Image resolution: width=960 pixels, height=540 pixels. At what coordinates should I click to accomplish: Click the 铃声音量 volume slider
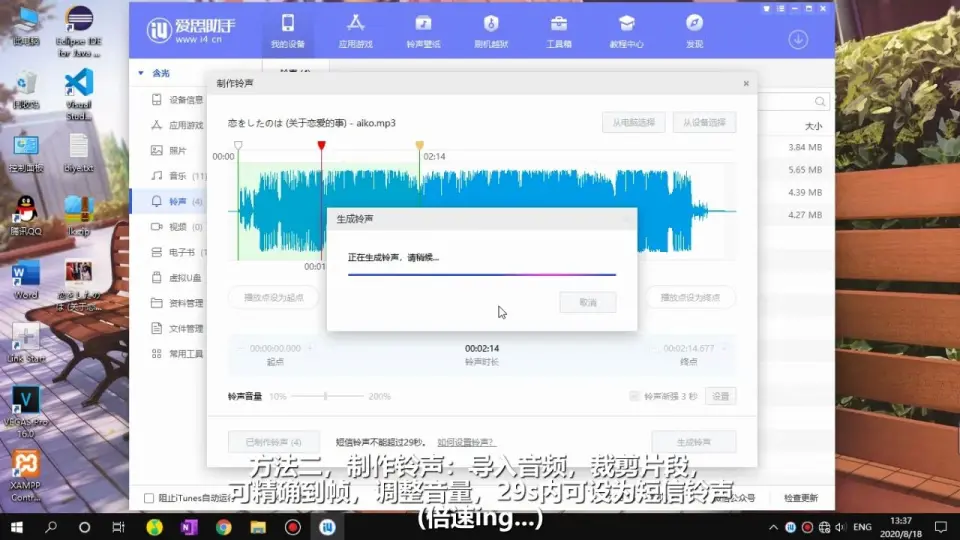324,396
